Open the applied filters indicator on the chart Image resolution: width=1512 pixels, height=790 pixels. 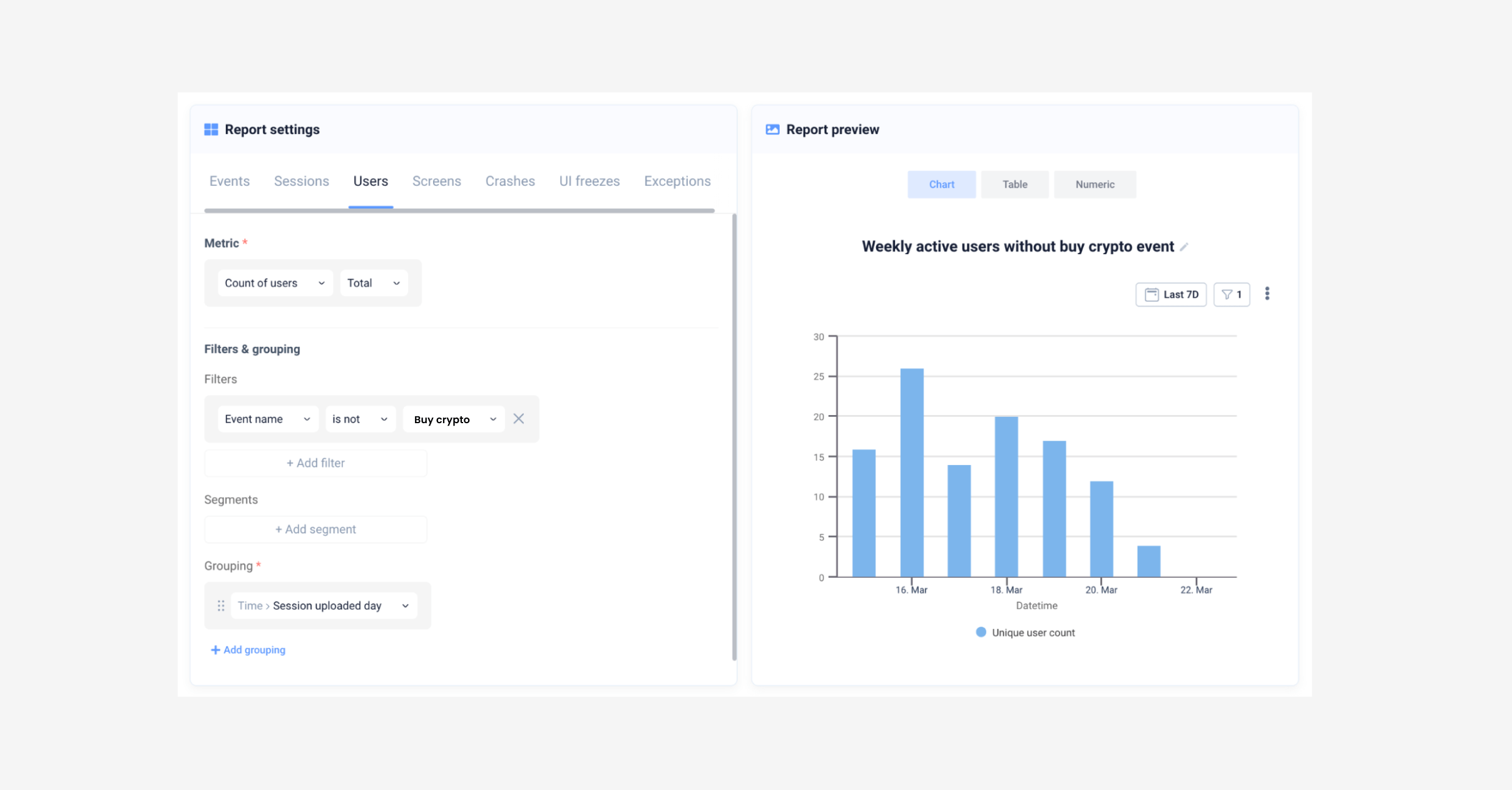pos(1230,294)
